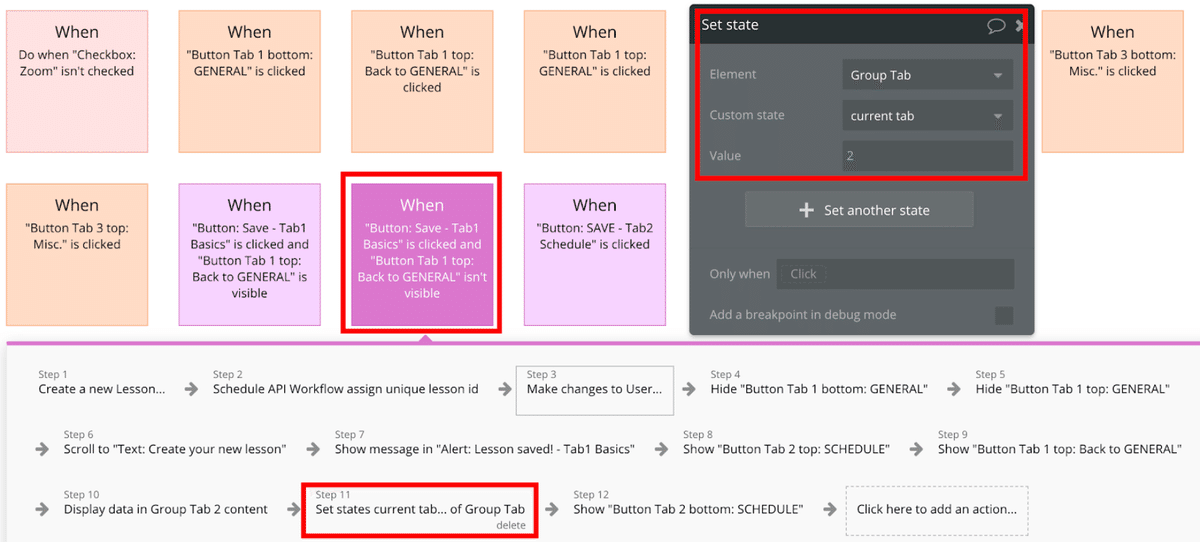
Task: Open Step 3 Make changes to User
Action: 595,389
